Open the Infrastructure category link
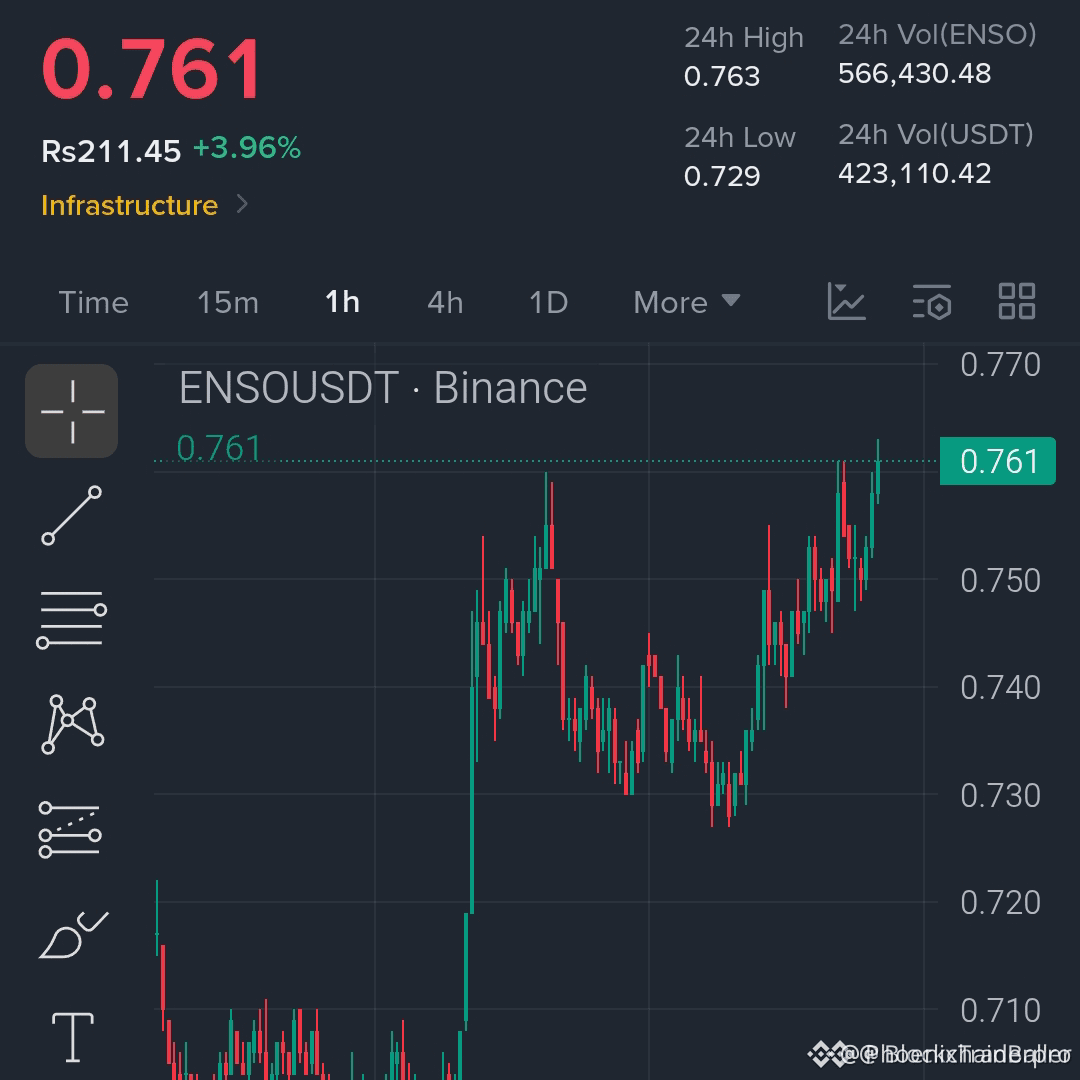The width and height of the screenshot is (1080, 1080). 129,205
